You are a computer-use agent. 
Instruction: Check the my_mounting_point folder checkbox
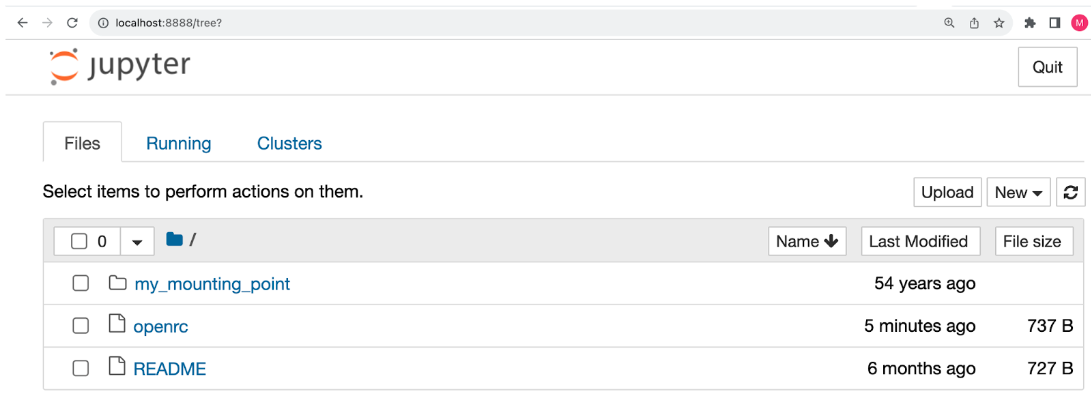pyautogui.click(x=81, y=283)
